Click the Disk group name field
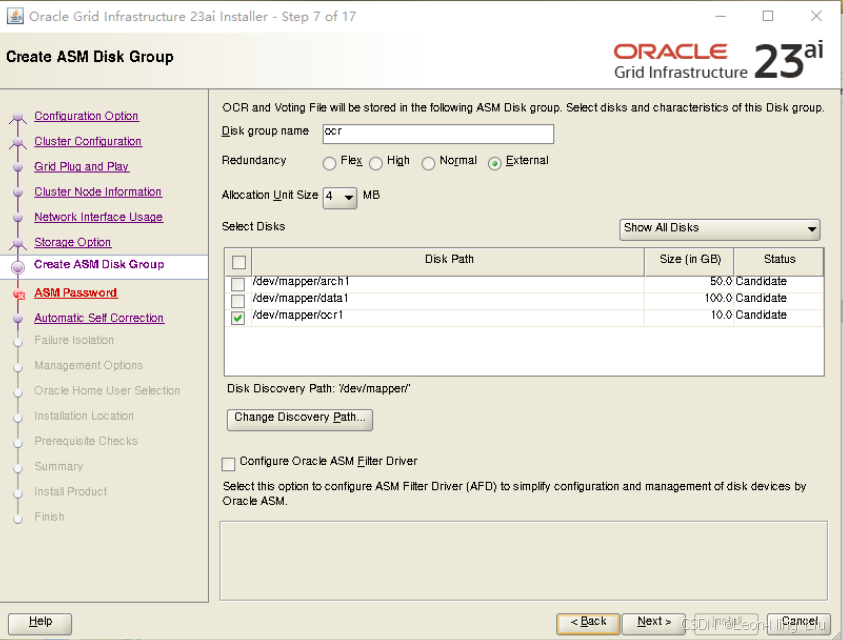Screen dimensions: 843x640 pos(438,134)
